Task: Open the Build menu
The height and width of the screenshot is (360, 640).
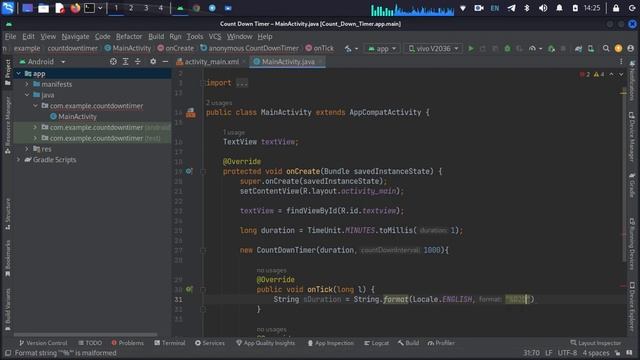Action: point(156,36)
